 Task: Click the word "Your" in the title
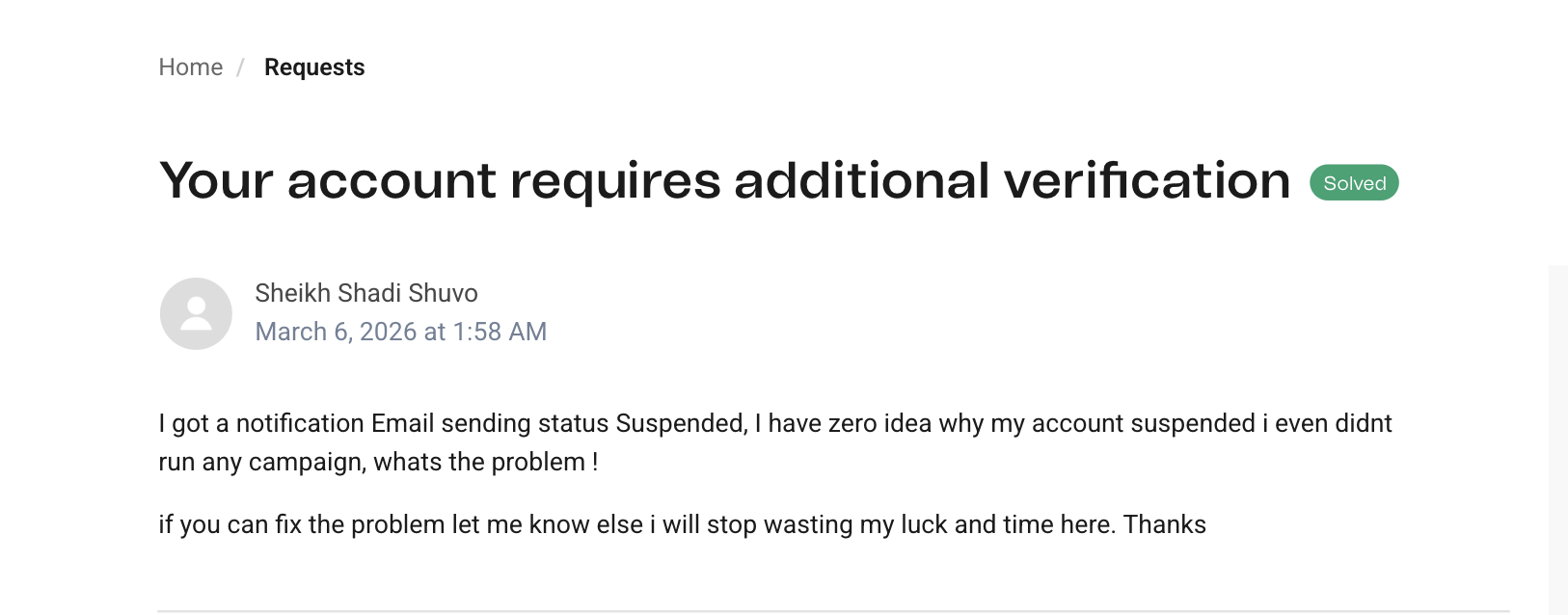tap(217, 181)
